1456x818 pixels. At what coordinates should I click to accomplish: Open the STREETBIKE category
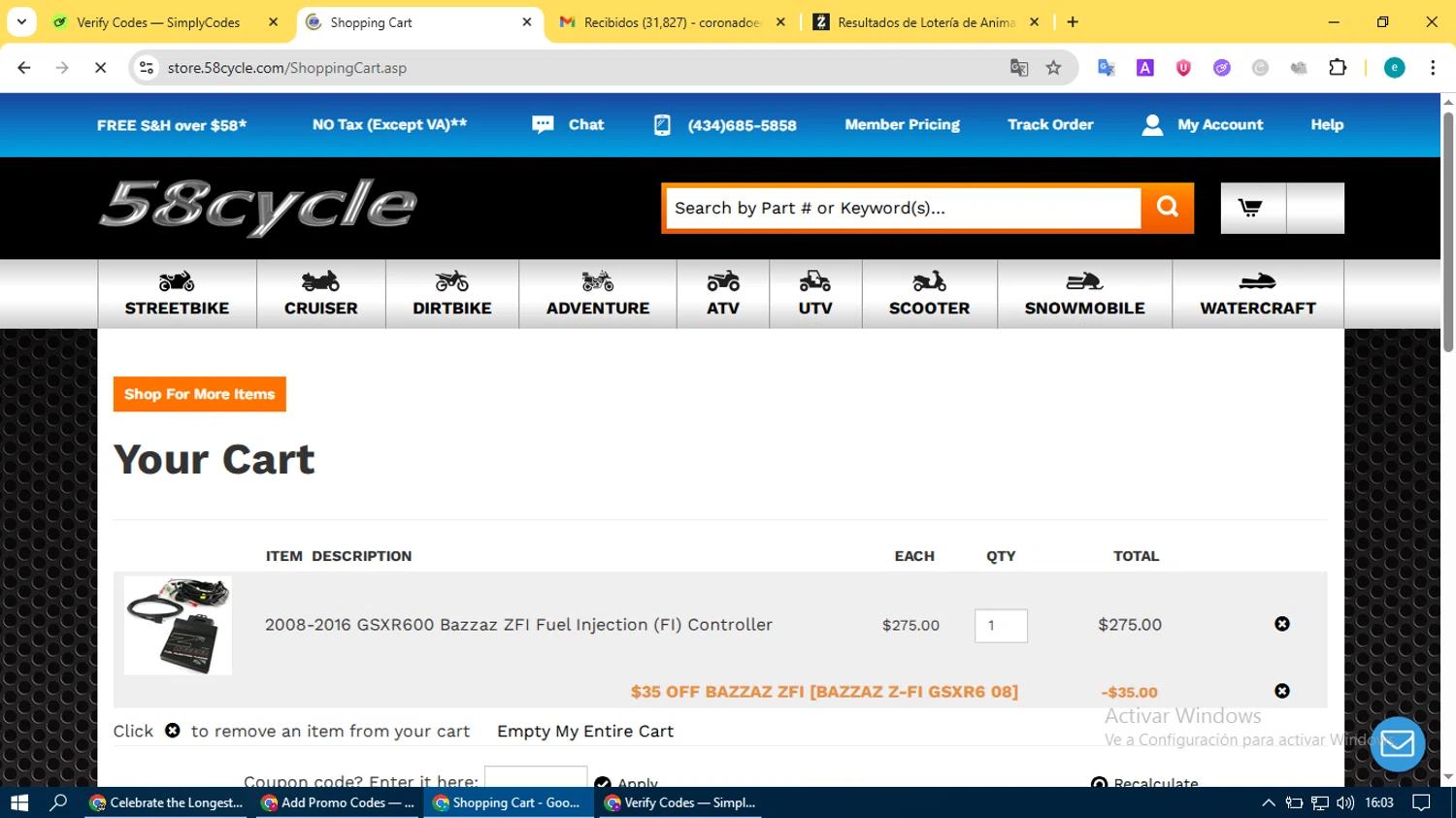177,294
